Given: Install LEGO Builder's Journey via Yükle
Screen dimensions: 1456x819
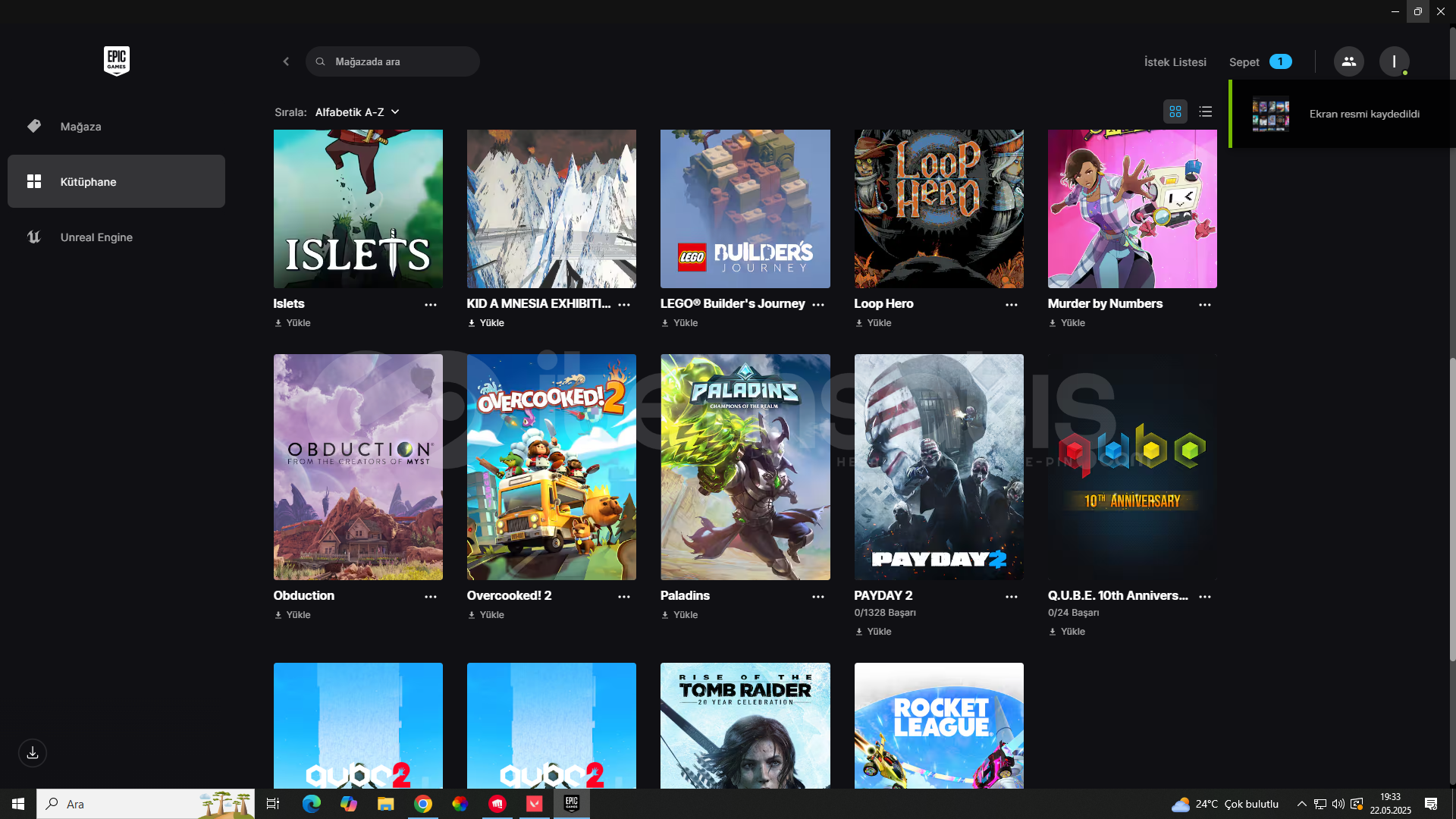Looking at the screenshot, I should coord(679,323).
